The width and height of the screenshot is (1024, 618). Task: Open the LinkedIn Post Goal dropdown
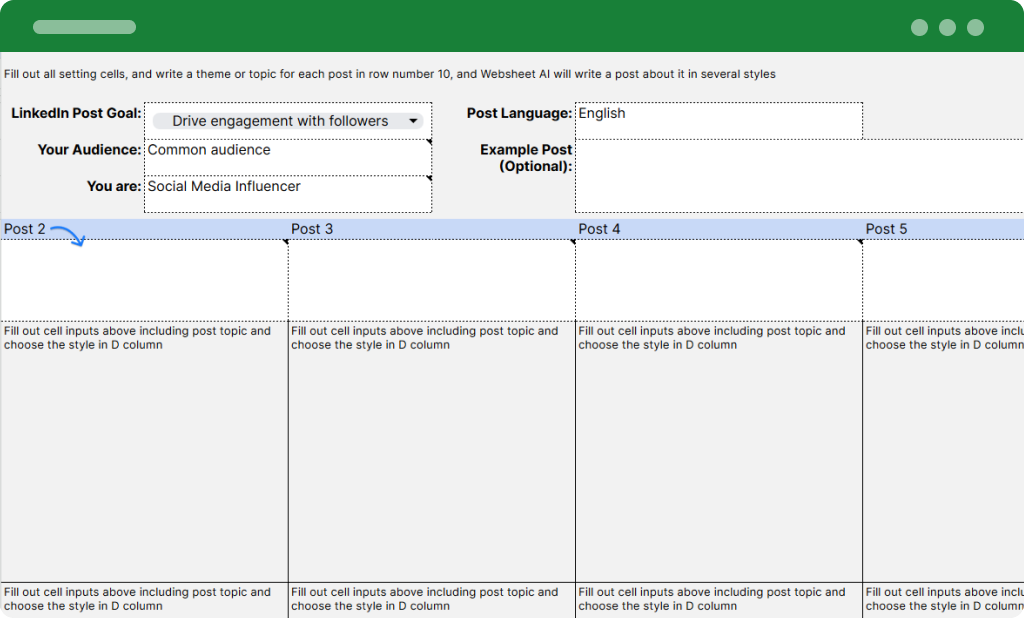click(289, 120)
